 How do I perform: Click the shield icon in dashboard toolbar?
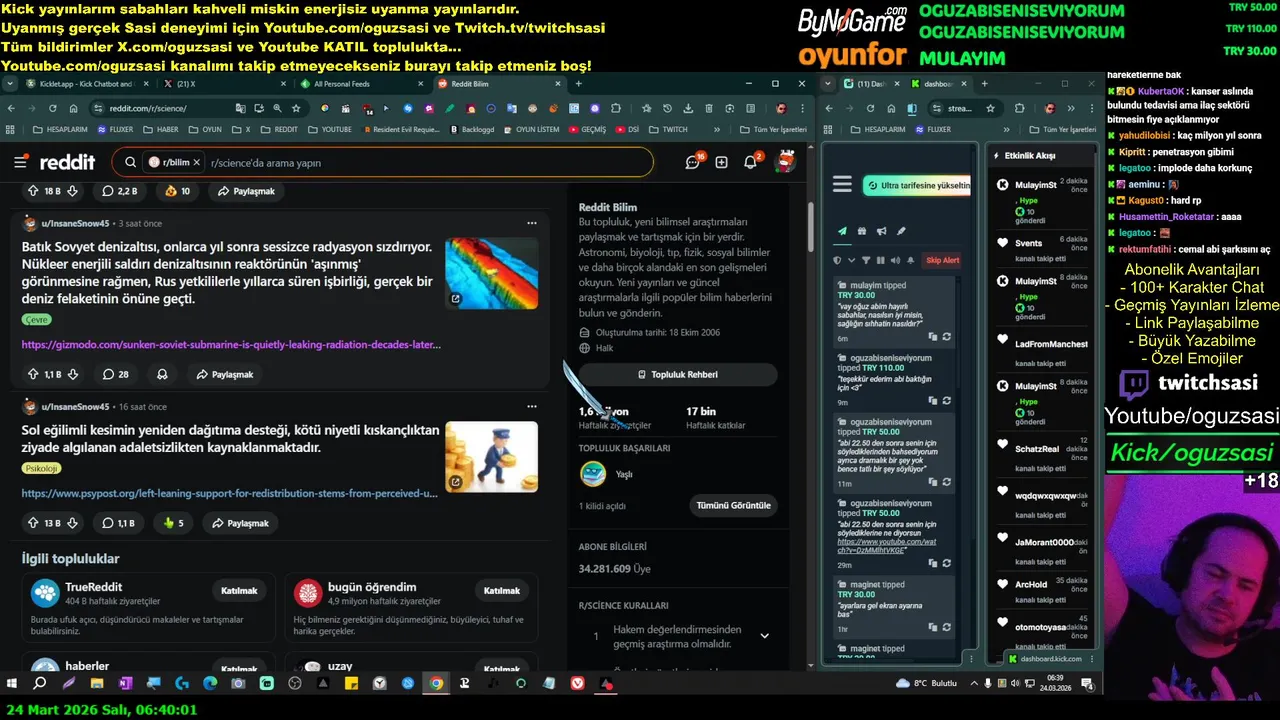pyautogui.click(x=838, y=260)
